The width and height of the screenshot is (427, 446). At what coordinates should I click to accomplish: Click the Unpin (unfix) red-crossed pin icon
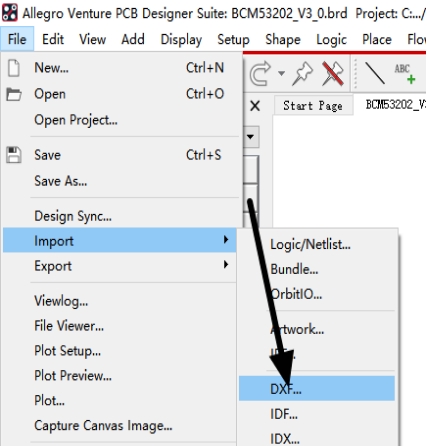pos(333,74)
